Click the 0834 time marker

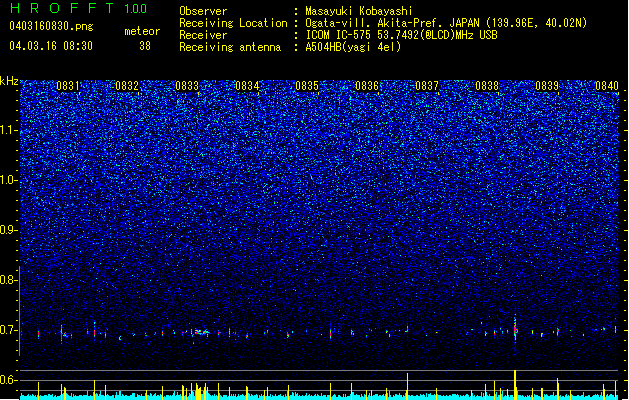[x=247, y=86]
